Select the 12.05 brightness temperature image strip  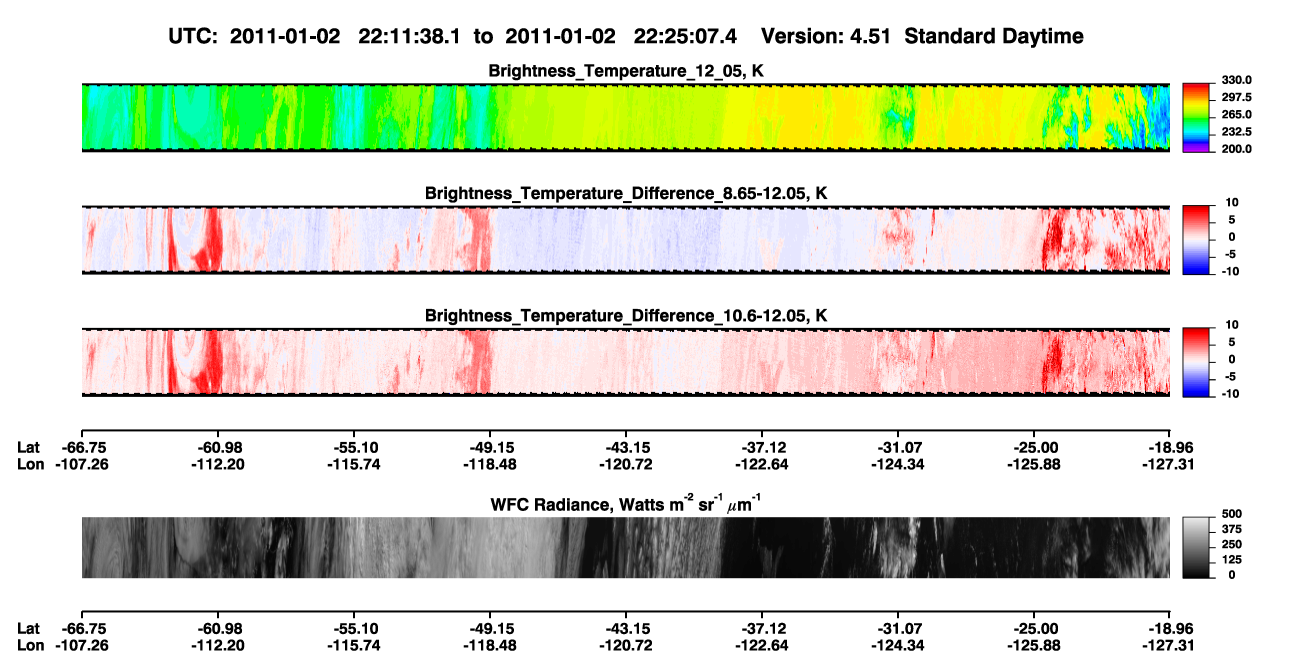pos(625,117)
